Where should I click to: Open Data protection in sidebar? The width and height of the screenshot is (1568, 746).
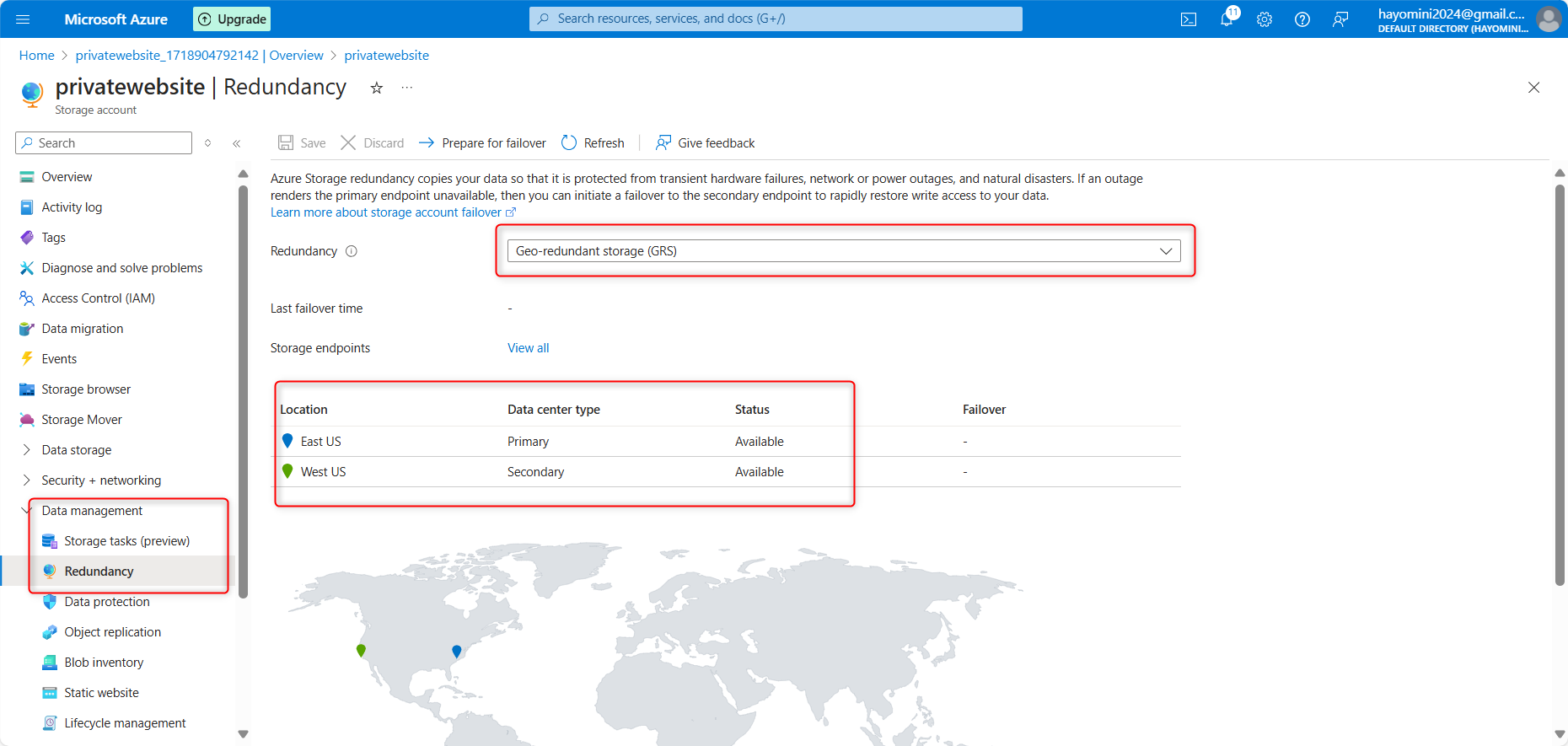click(x=107, y=602)
